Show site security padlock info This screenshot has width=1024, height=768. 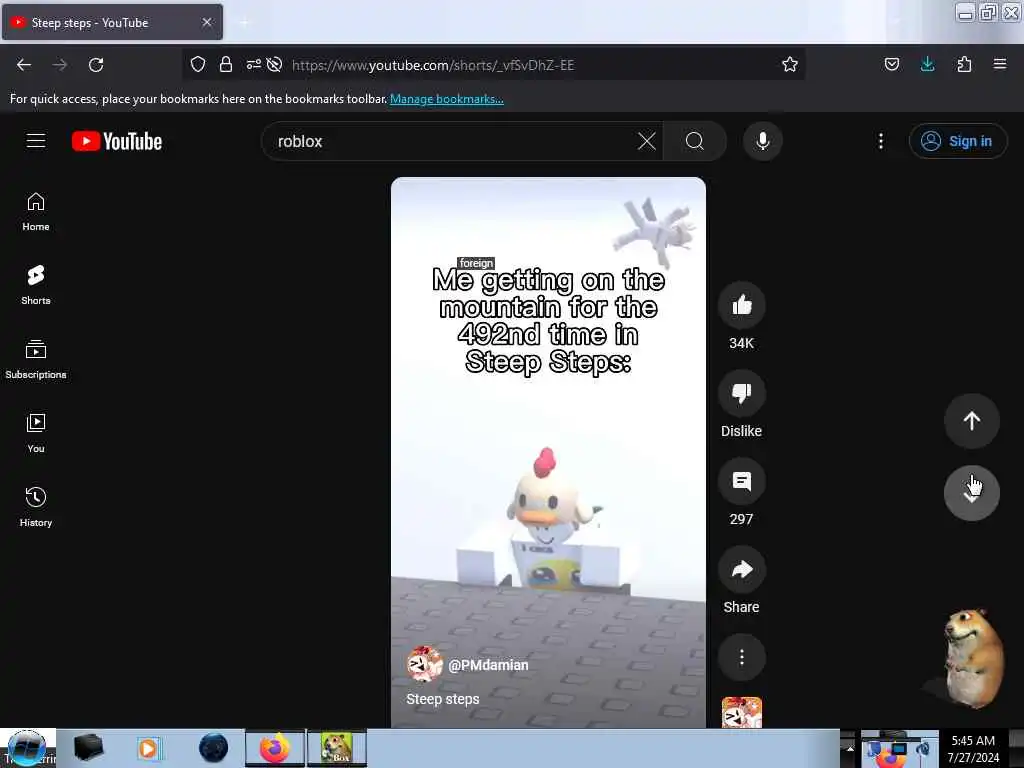[x=226, y=65]
